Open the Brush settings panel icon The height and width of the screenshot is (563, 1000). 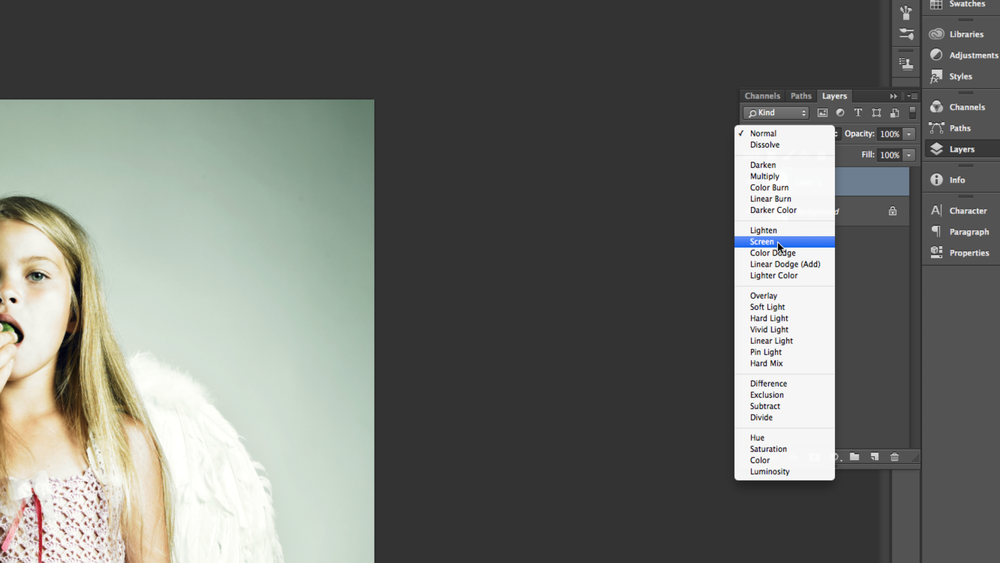click(906, 34)
